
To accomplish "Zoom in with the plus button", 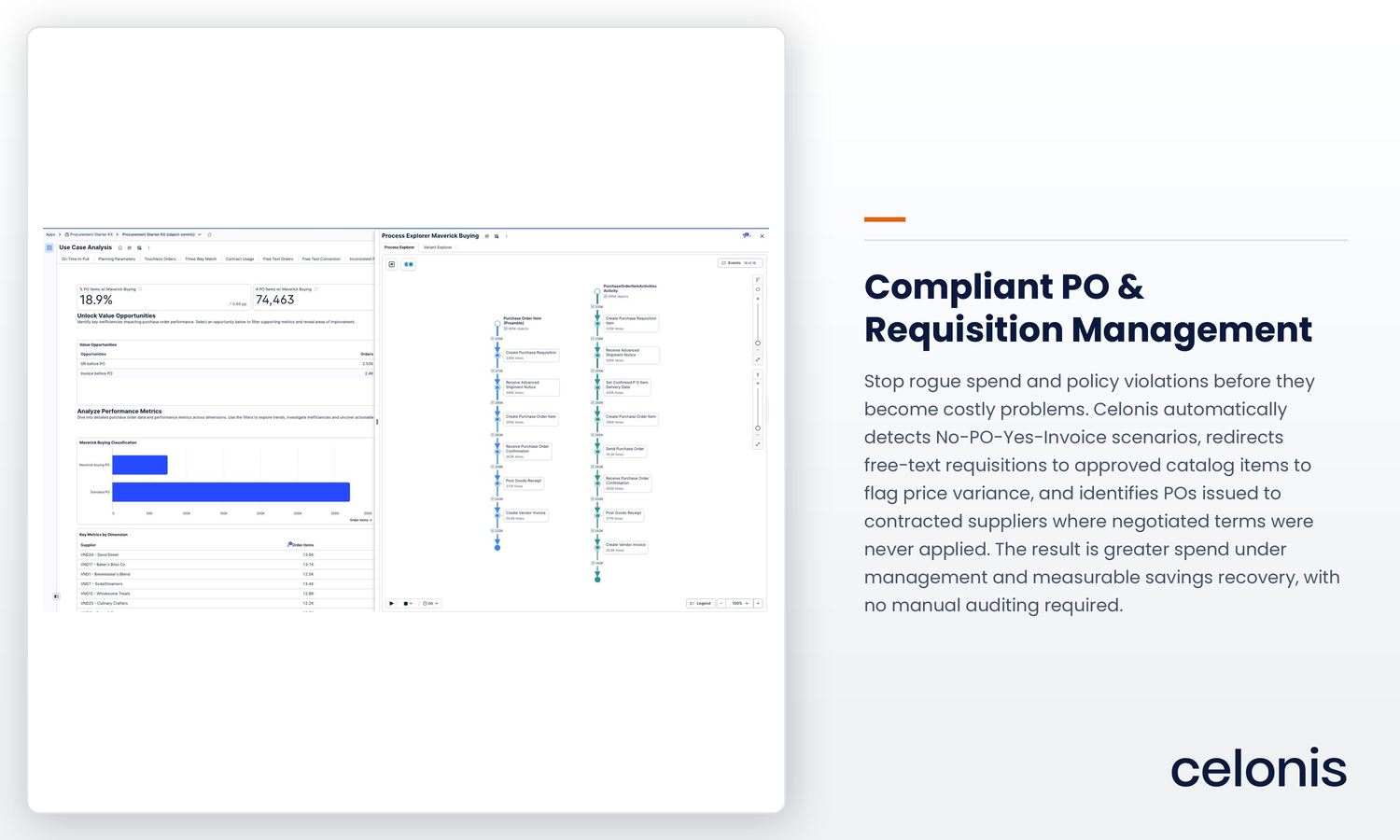I will 758,603.
